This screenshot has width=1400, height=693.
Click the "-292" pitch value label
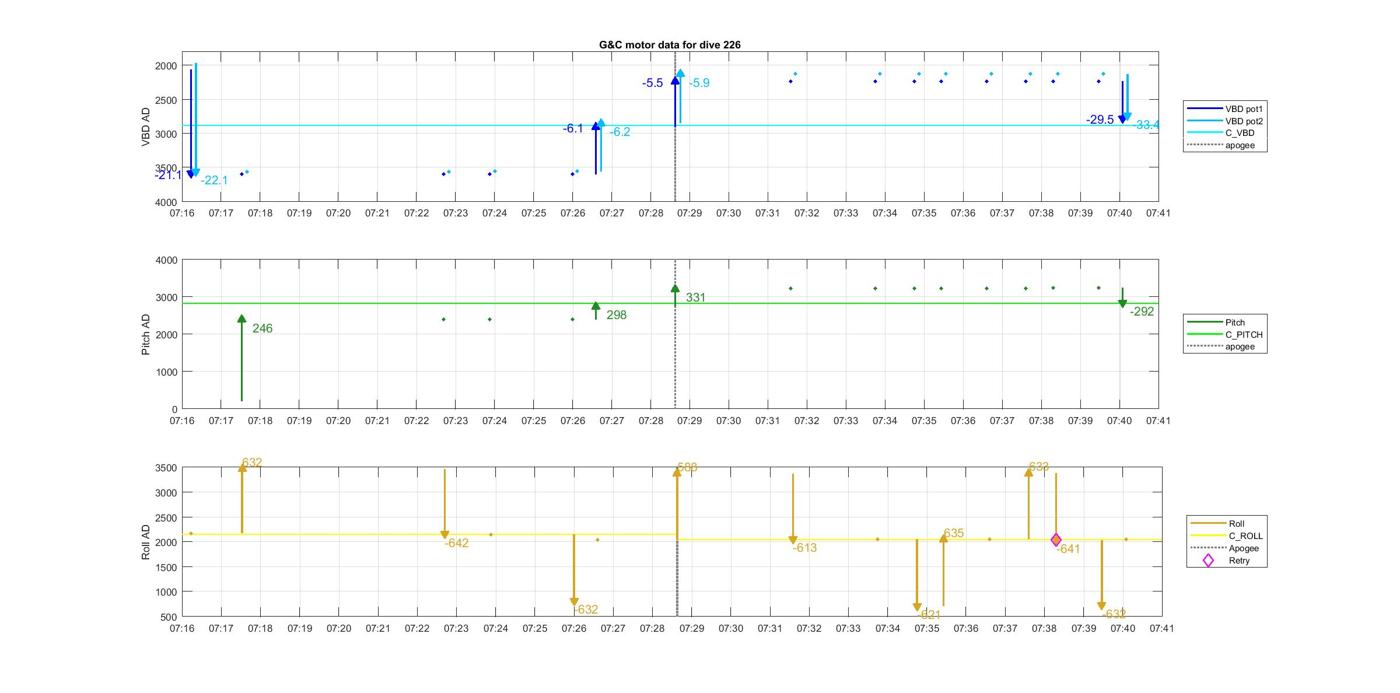(1142, 312)
